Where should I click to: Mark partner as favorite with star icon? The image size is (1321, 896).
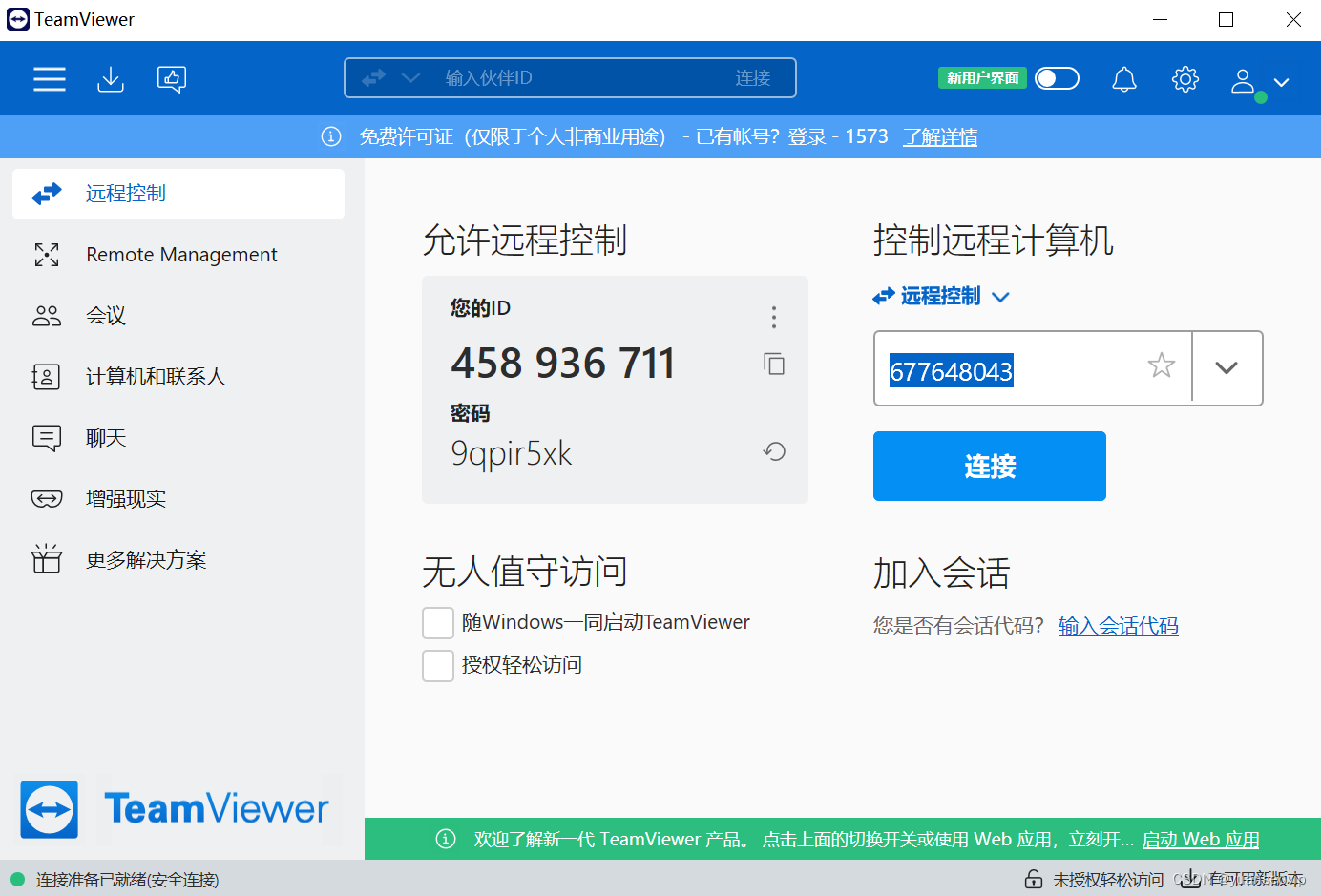point(1162,365)
